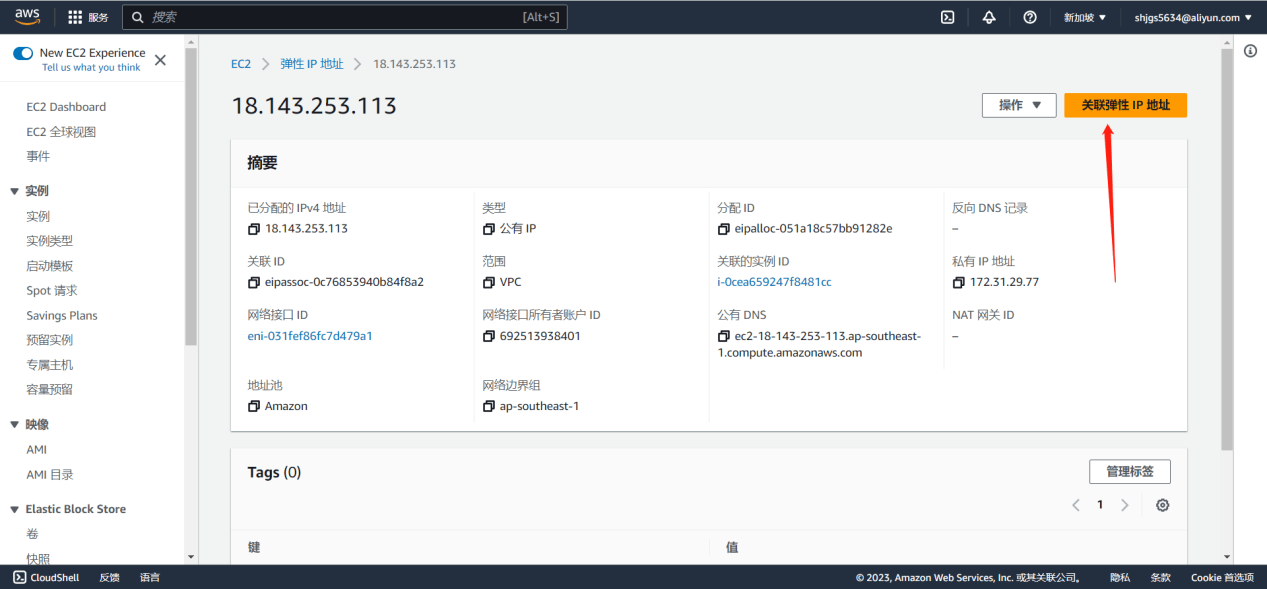Copy the private IP address 172.31.29.77
The width and height of the screenshot is (1267, 589).
tap(959, 282)
